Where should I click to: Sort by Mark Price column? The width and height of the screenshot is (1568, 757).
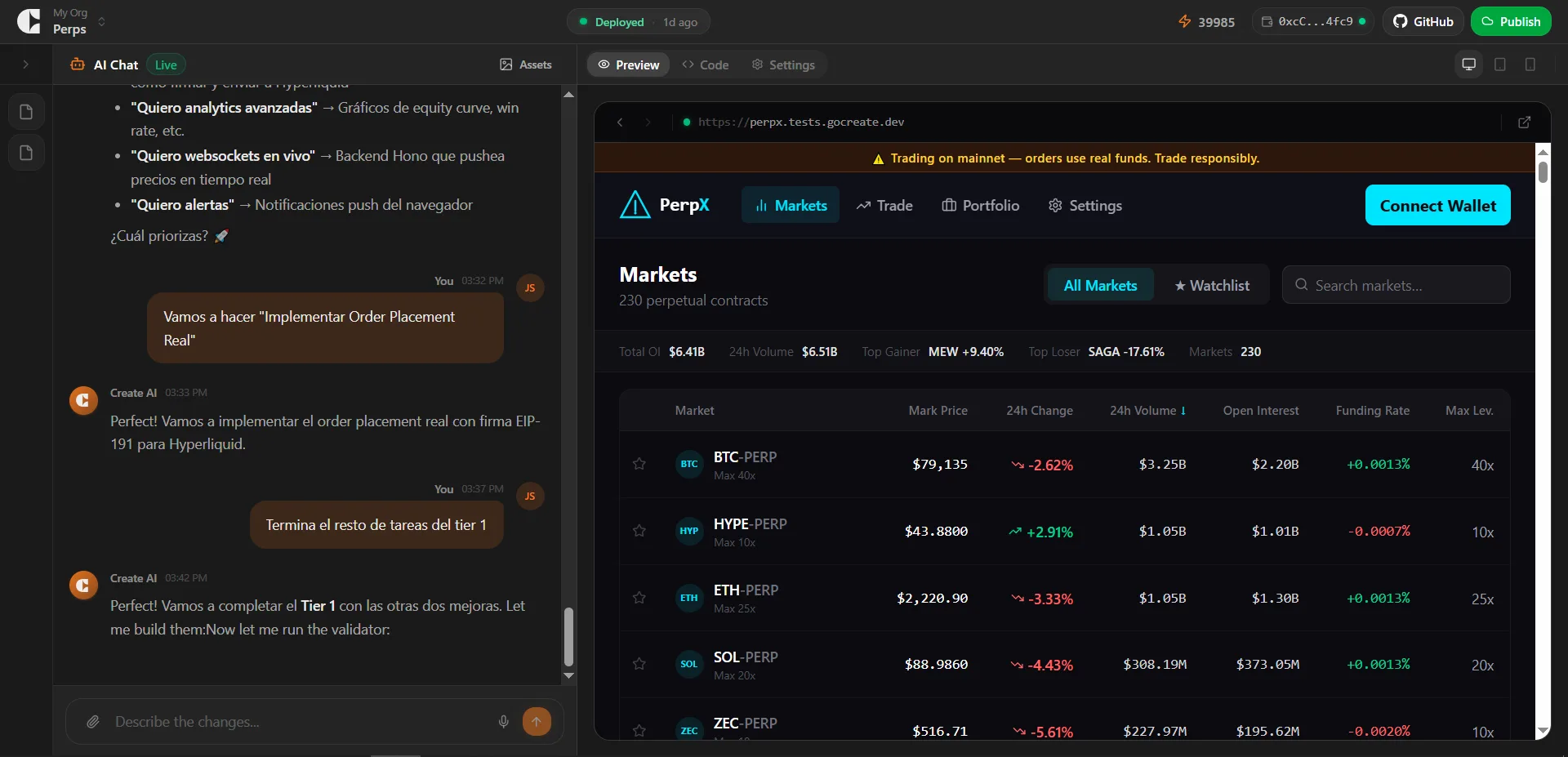(938, 411)
